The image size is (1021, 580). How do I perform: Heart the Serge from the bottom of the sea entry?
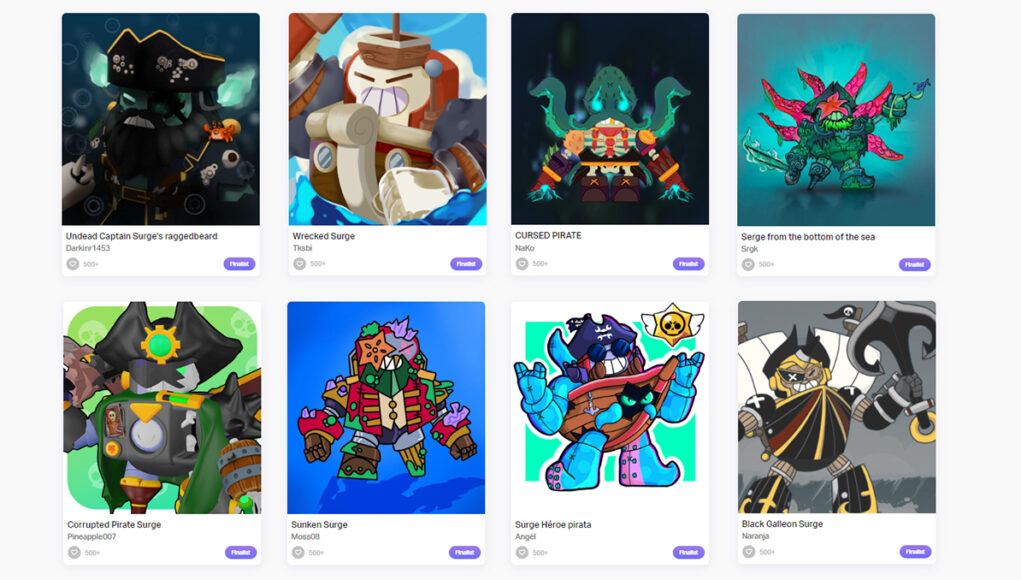click(x=748, y=264)
